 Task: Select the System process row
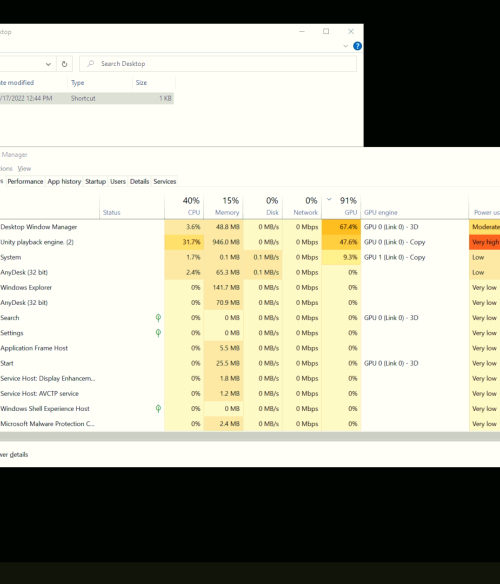[x=250, y=257]
